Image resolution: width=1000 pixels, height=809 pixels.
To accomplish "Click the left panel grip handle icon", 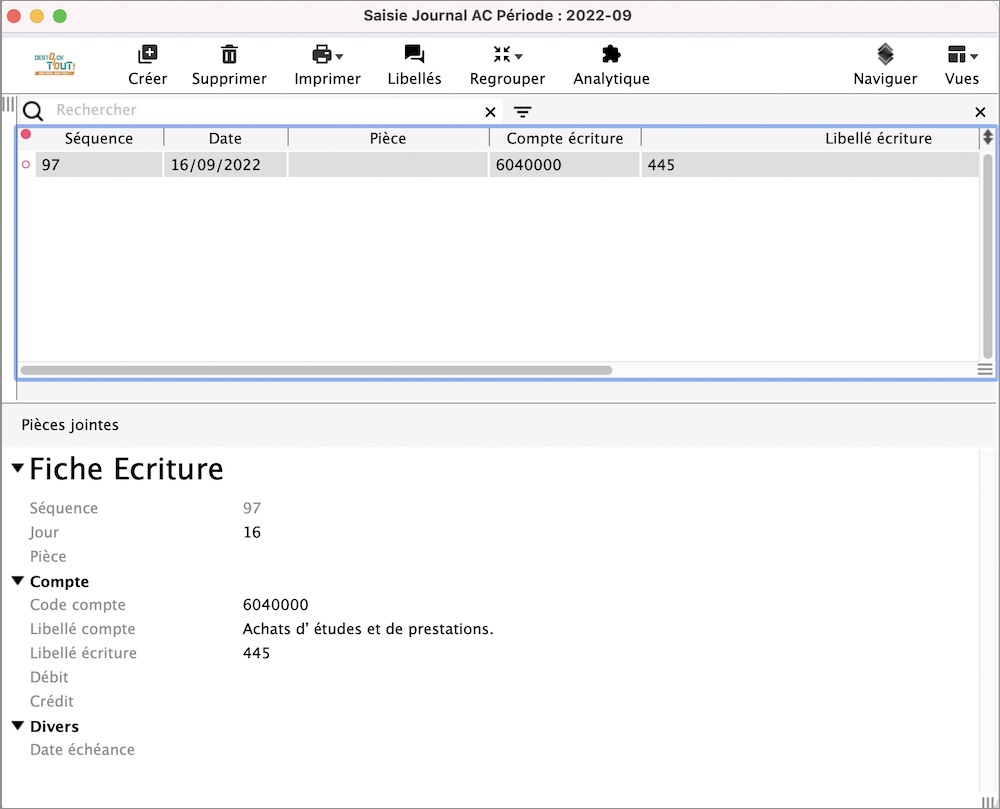I will pyautogui.click(x=8, y=104).
